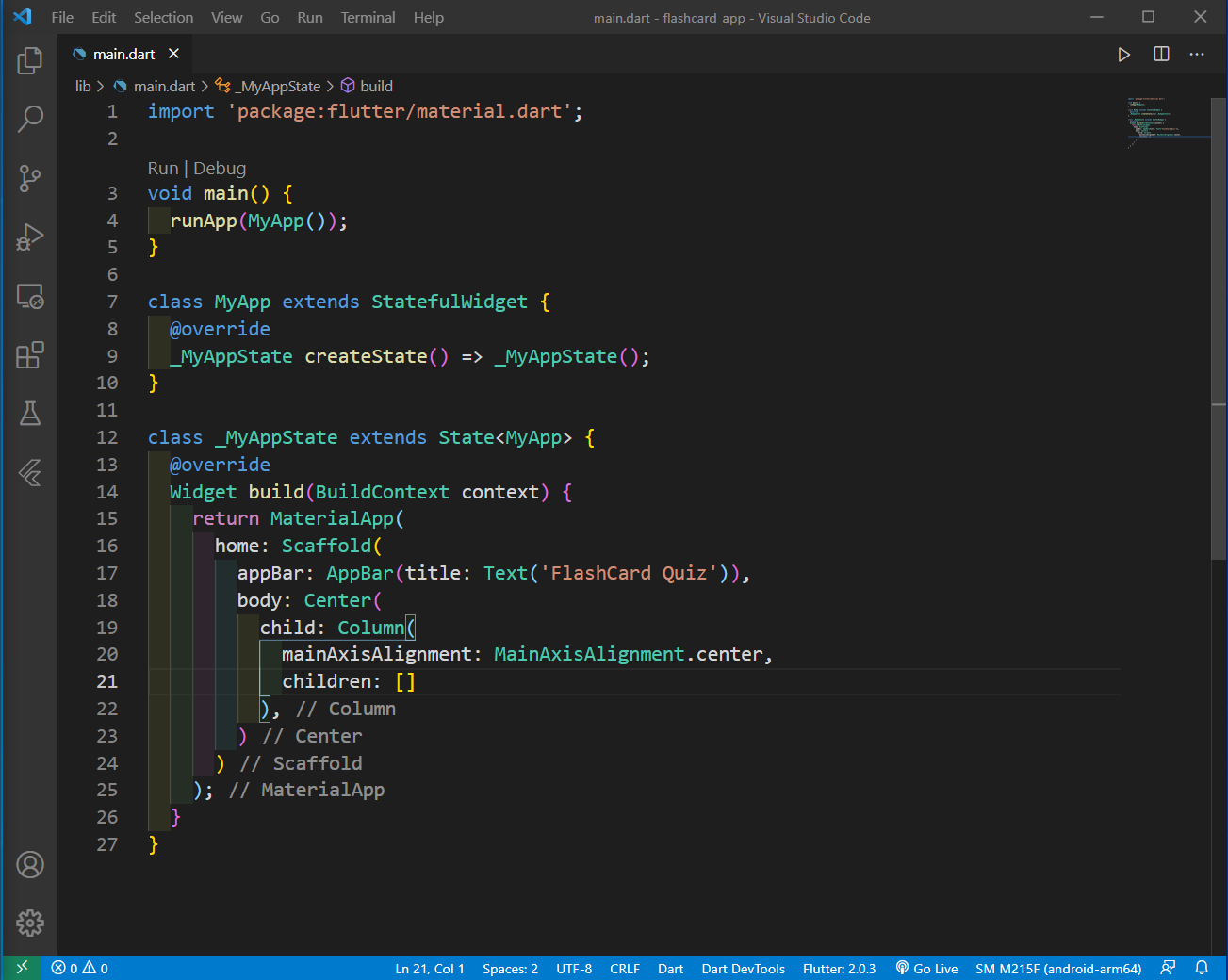Change file encoding UTF-8
The height and width of the screenshot is (980, 1228).
point(574,968)
